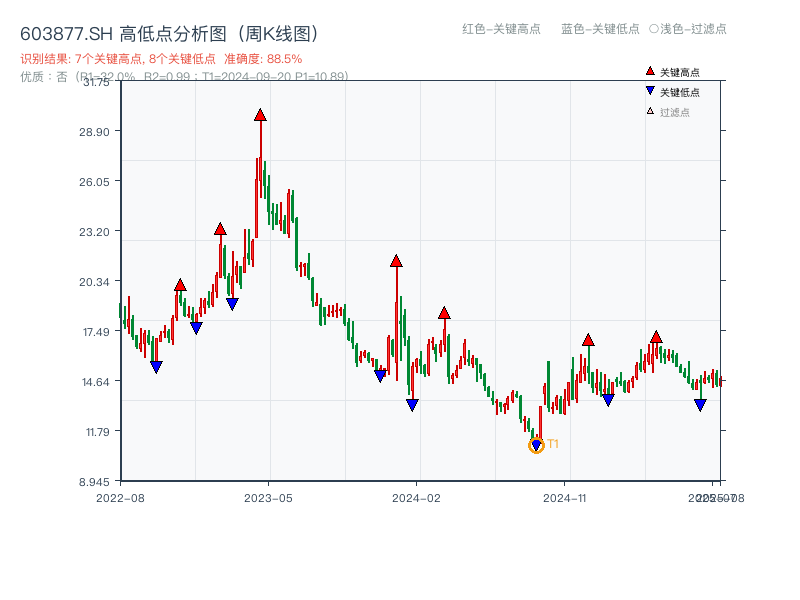This screenshot has height=600, width=800.
Task: Click the 关键高点 legend label
Action: (680, 72)
